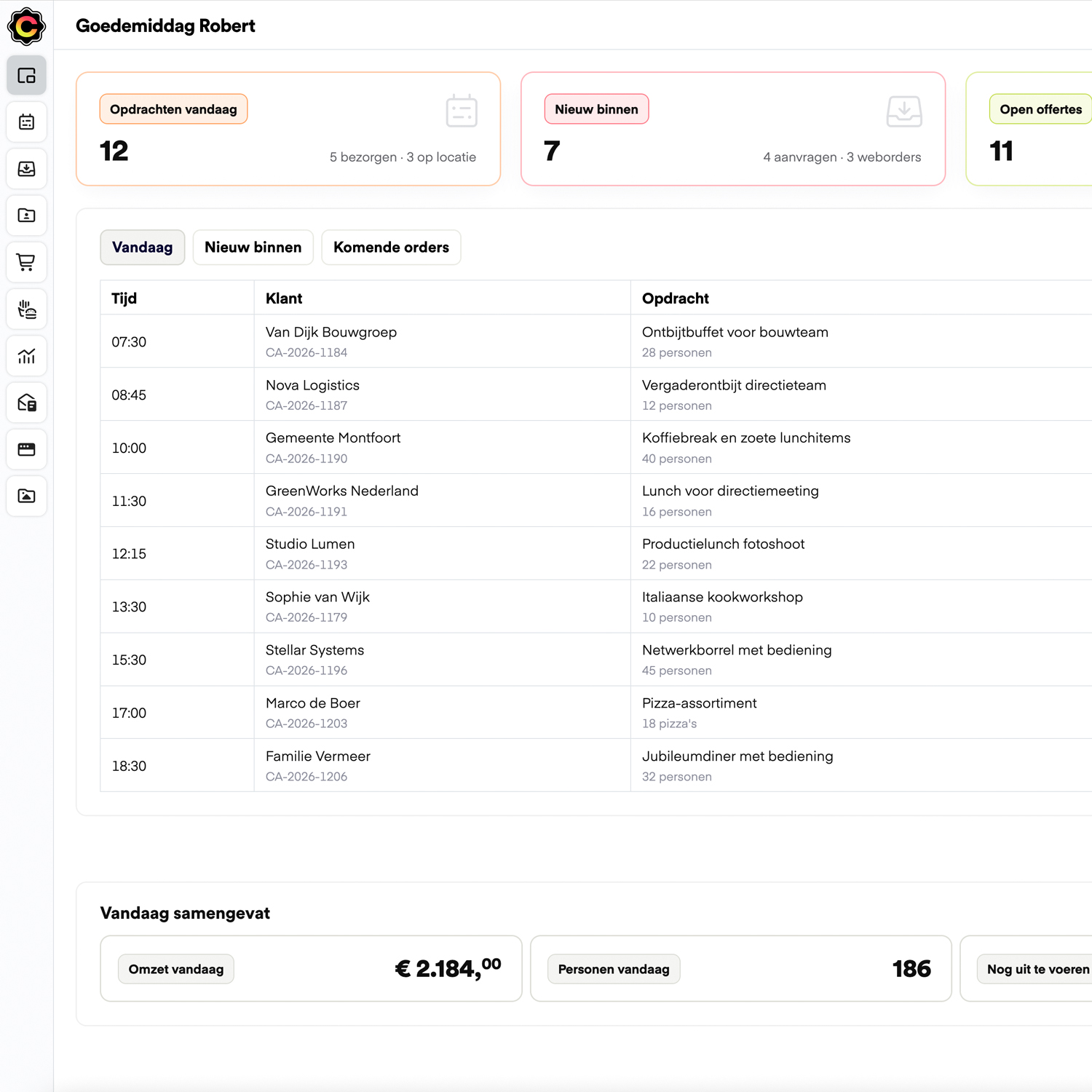Click Netwerkborrel met bediening assignment
The image size is (1092, 1092).
pyautogui.click(x=737, y=650)
